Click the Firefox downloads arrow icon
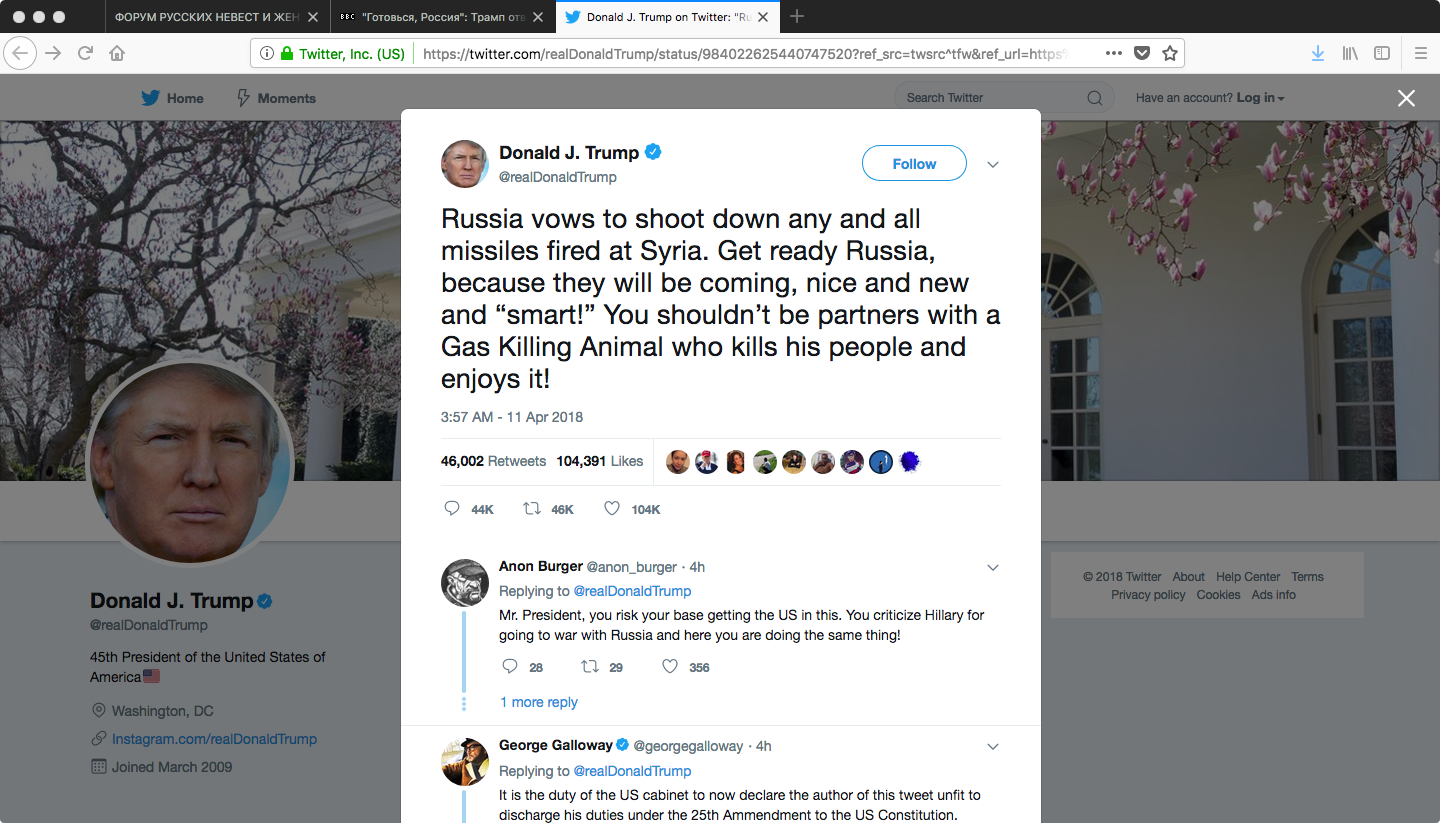Screen dimensions: 1440x823 point(1318,53)
